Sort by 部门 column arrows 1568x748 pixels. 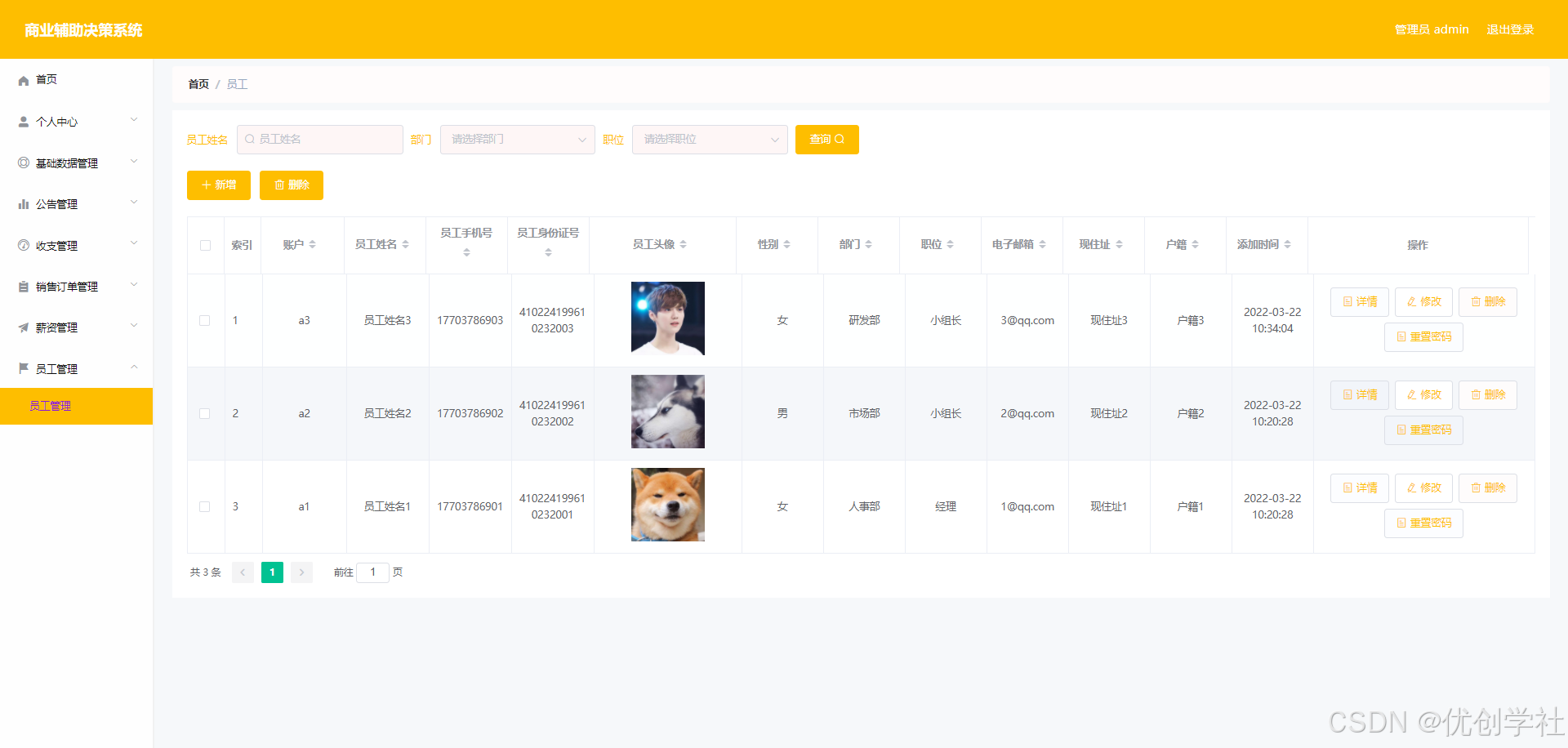(868, 244)
